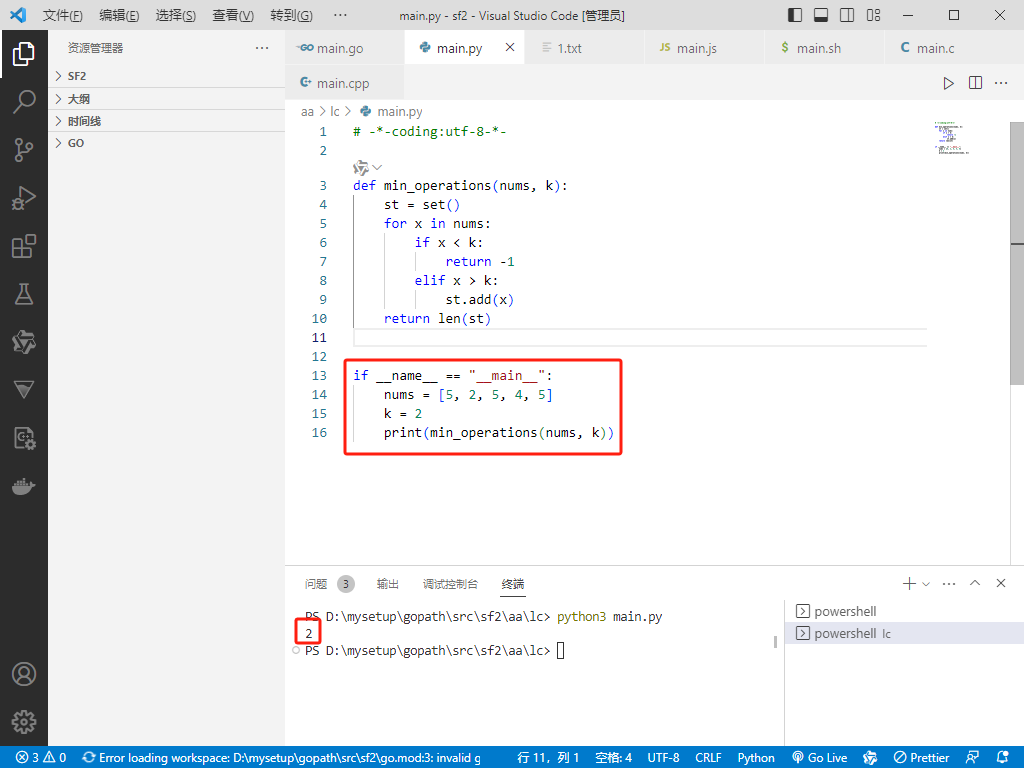This screenshot has height=768, width=1024.
Task: Expand the 时间线 timeline section
Action: pos(167,121)
